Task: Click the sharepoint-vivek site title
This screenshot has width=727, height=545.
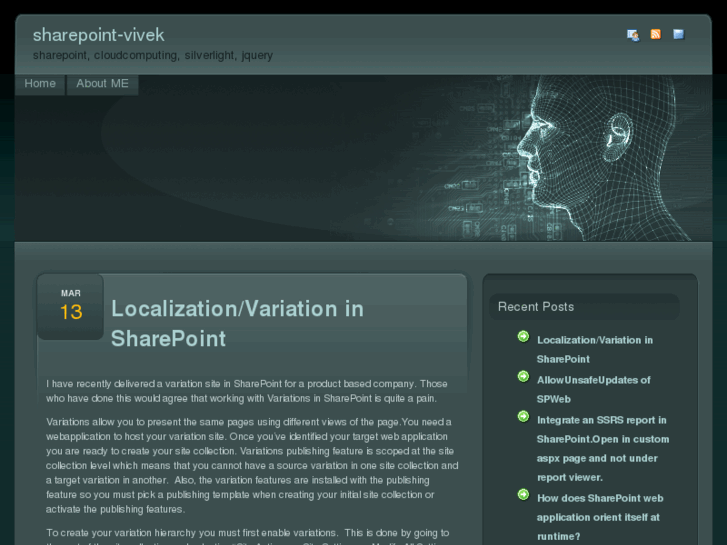Action: pyautogui.click(x=98, y=35)
